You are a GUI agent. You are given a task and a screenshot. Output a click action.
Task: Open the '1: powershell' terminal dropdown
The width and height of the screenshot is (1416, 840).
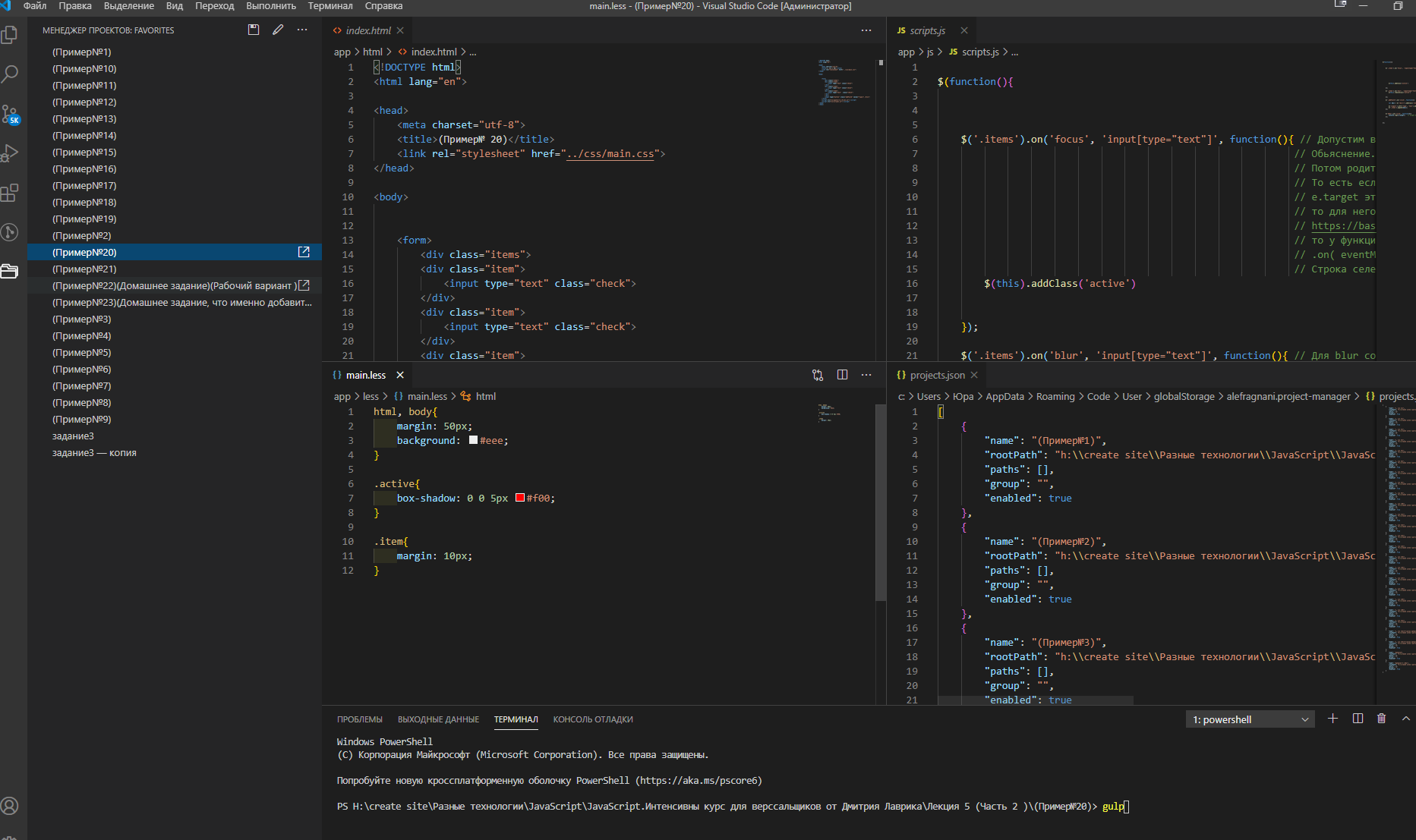[1250, 719]
